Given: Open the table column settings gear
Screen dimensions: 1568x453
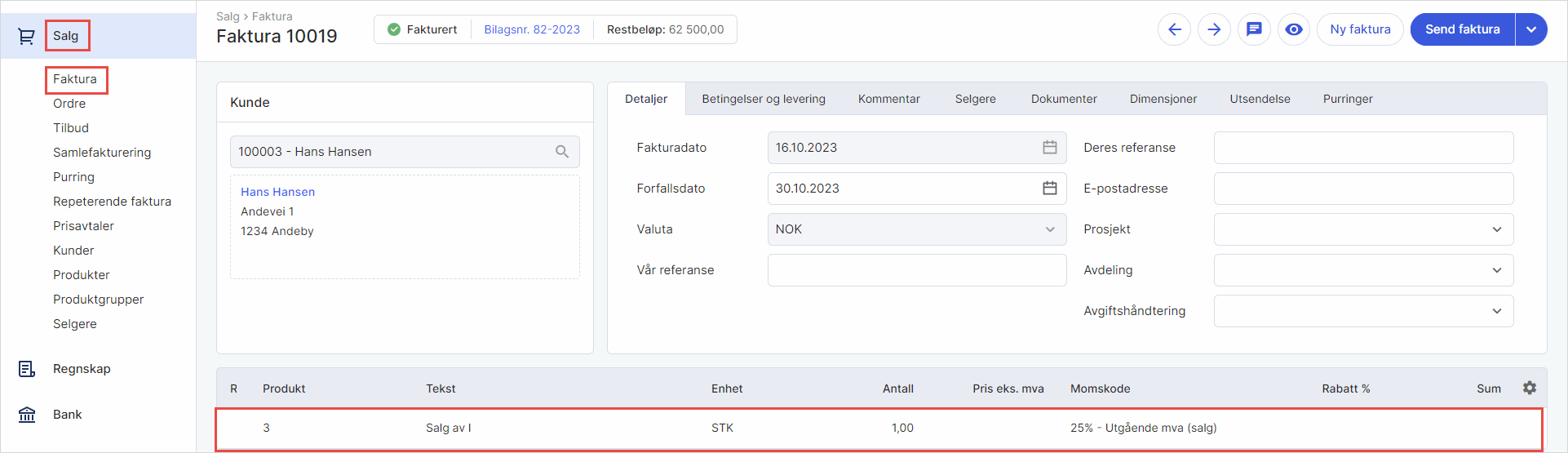Looking at the screenshot, I should point(1529,389).
